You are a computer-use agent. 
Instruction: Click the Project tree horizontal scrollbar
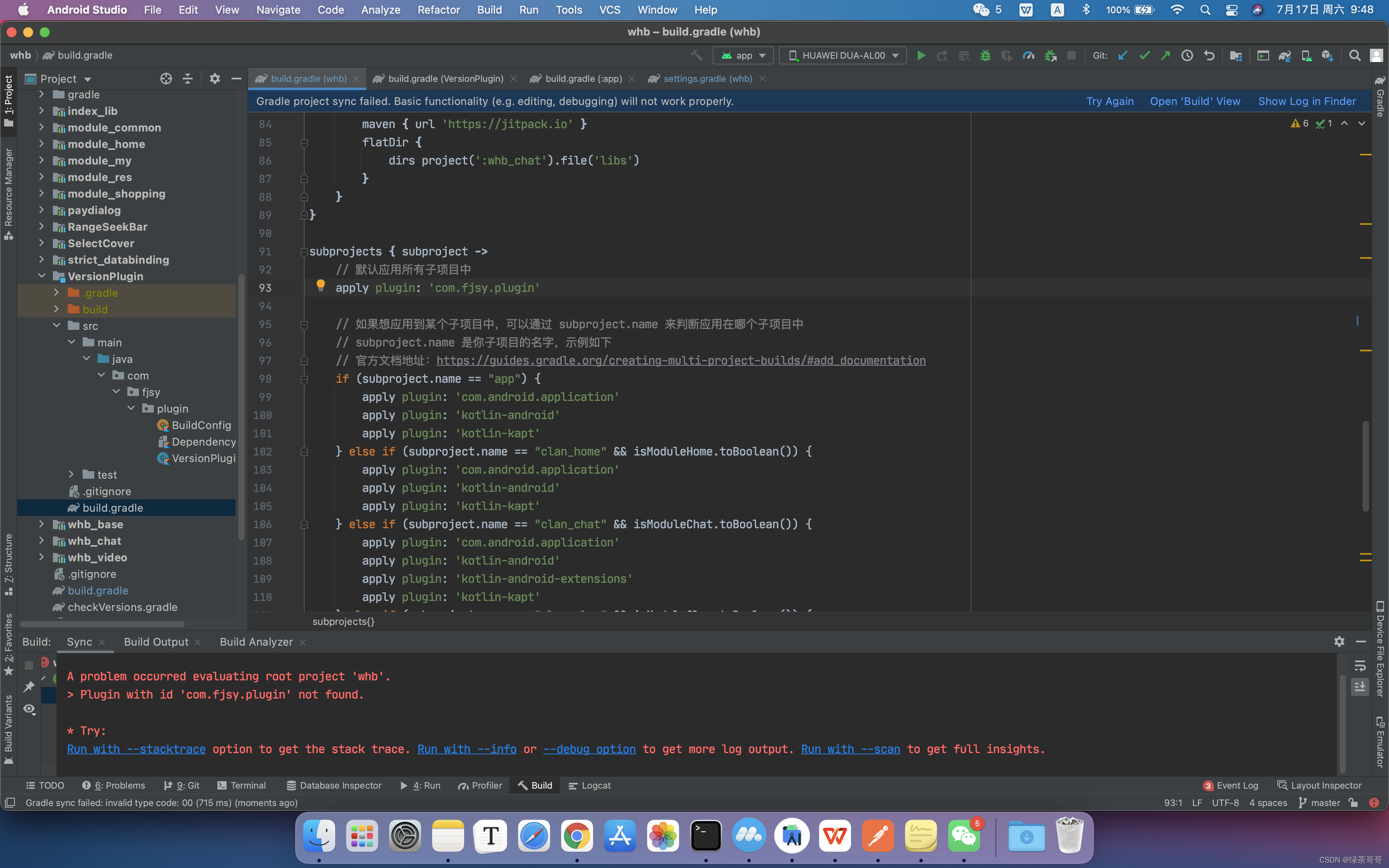point(102,624)
